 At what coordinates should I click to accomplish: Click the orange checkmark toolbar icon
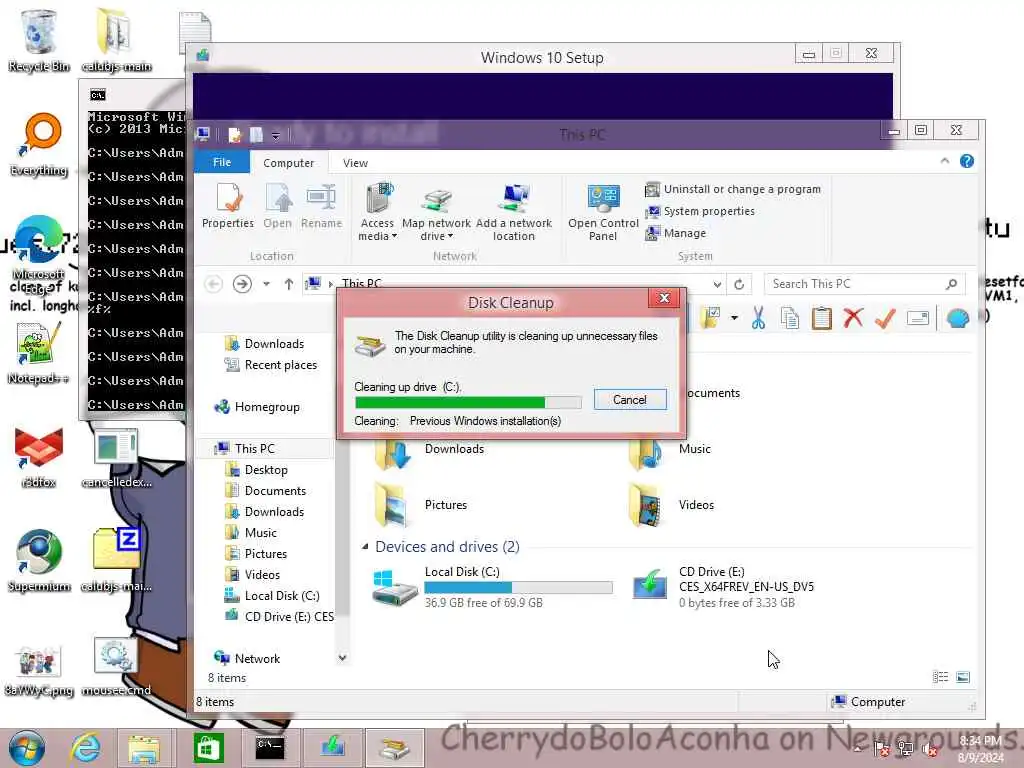(x=885, y=319)
